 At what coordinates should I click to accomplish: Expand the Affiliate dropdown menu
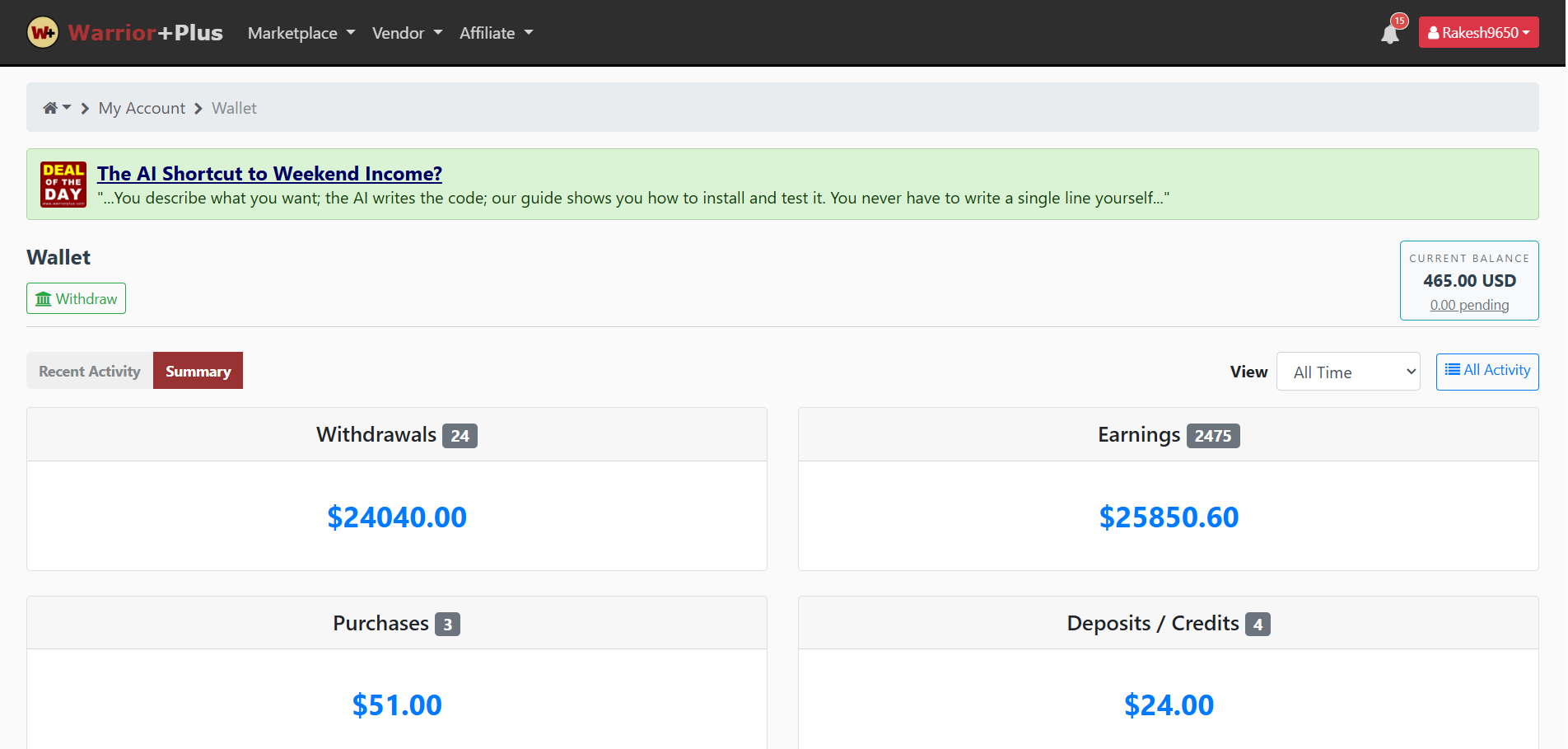point(496,33)
